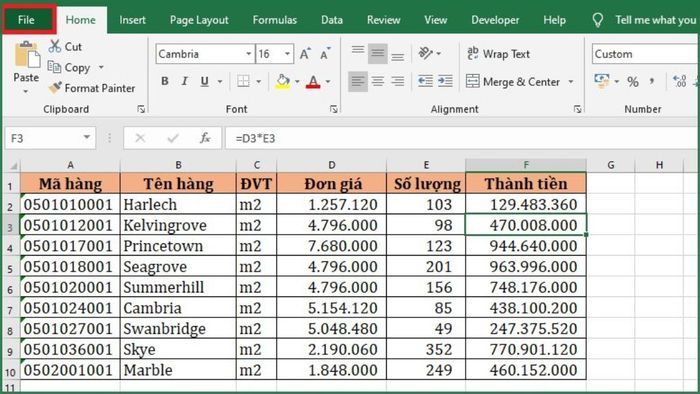Click the Name Box showing F3
This screenshot has height=394, width=700.
pyautogui.click(x=43, y=138)
